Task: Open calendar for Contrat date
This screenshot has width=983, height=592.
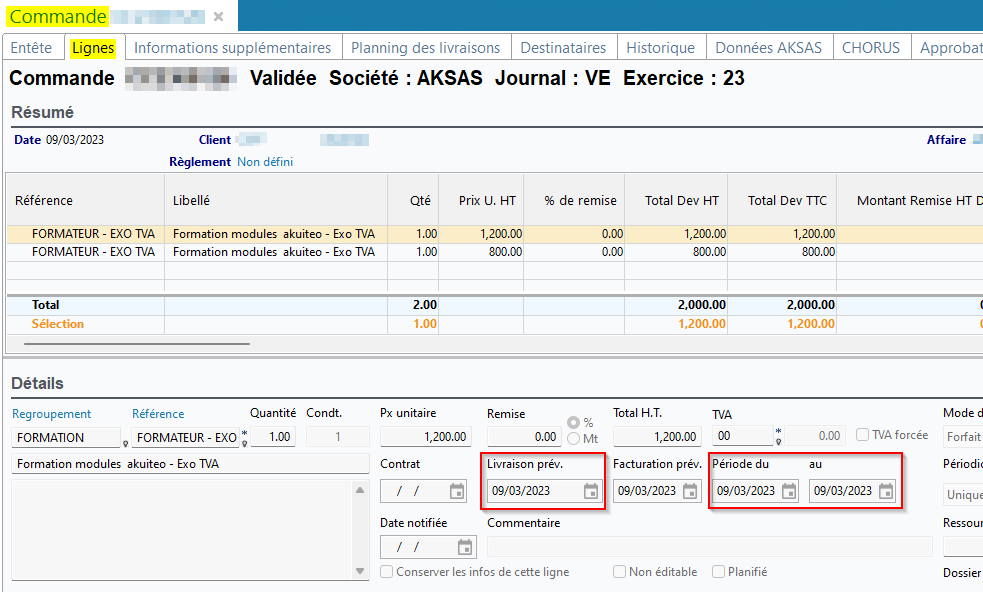Action: click(457, 491)
